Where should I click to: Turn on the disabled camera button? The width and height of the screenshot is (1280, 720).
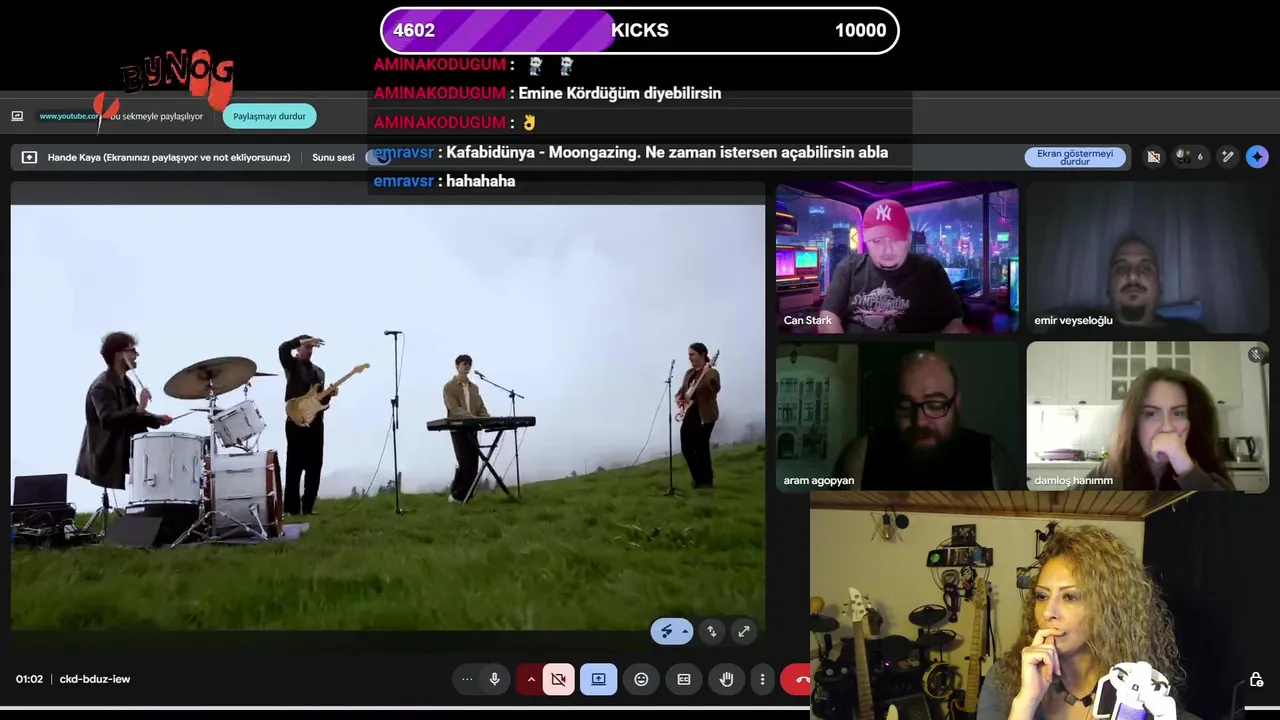558,679
